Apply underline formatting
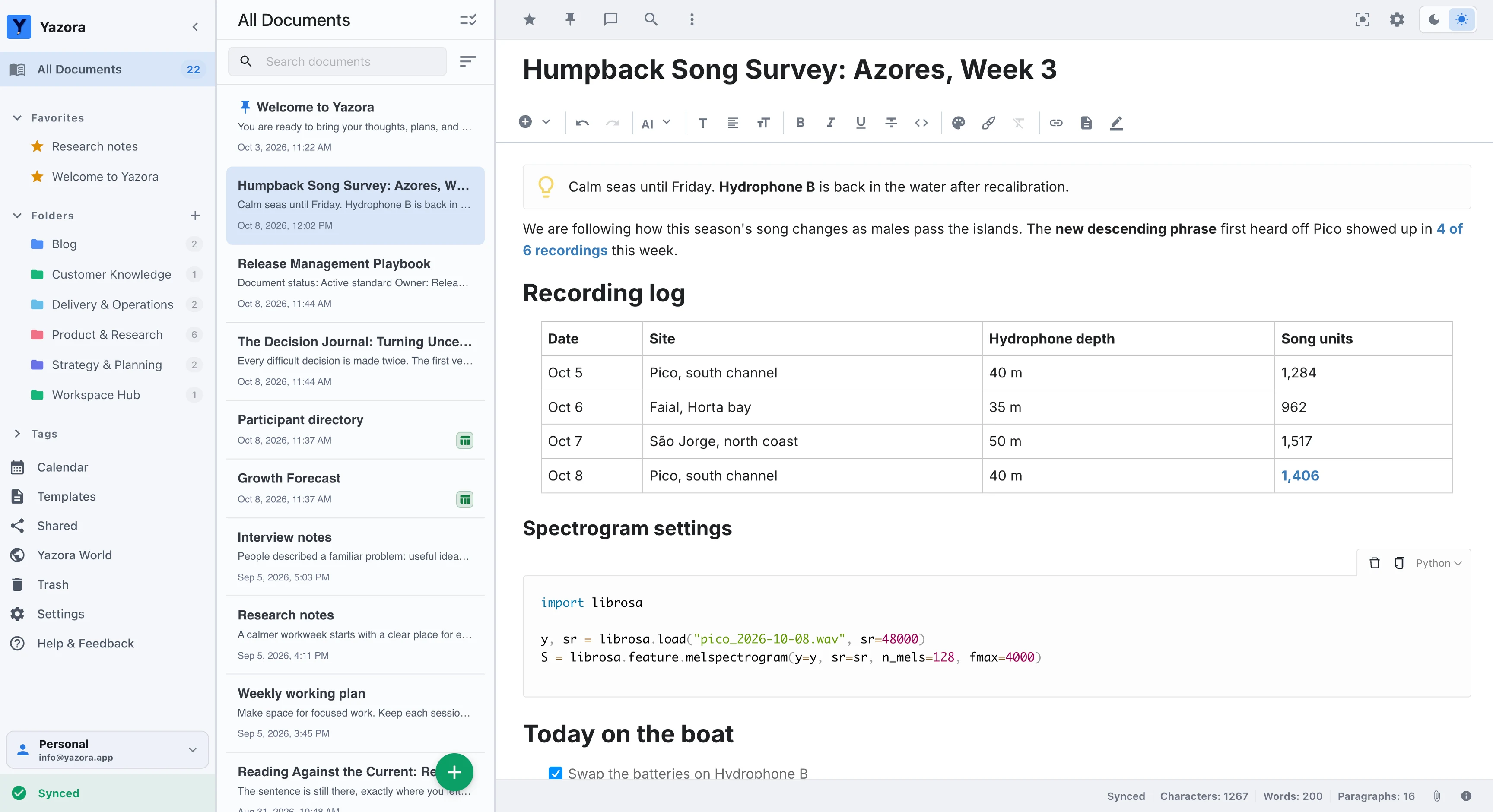 click(861, 123)
